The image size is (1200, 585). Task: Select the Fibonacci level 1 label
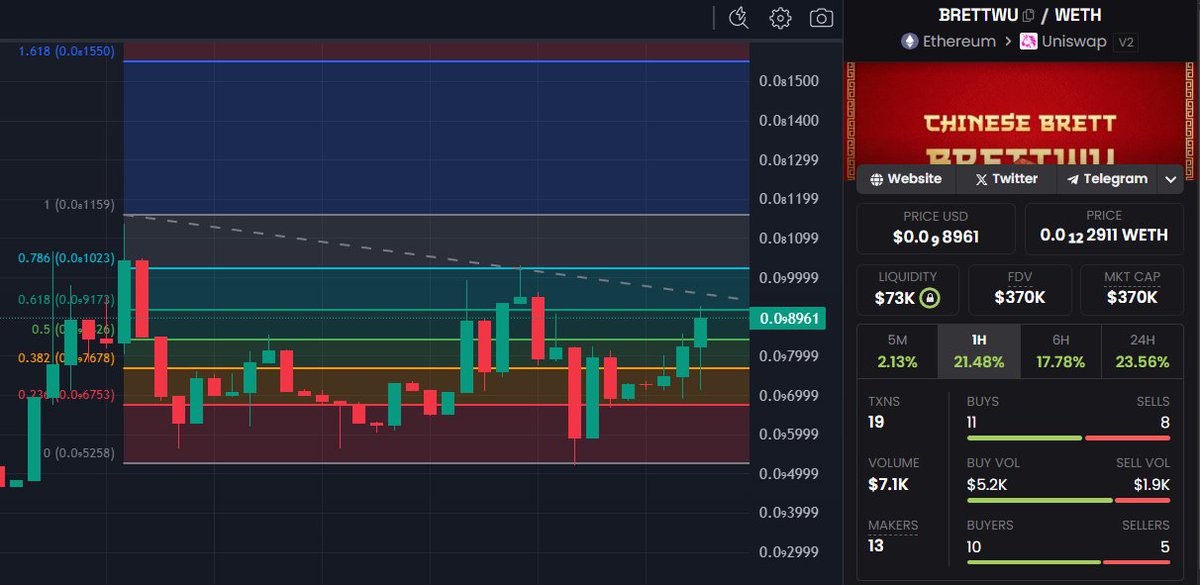(80, 204)
